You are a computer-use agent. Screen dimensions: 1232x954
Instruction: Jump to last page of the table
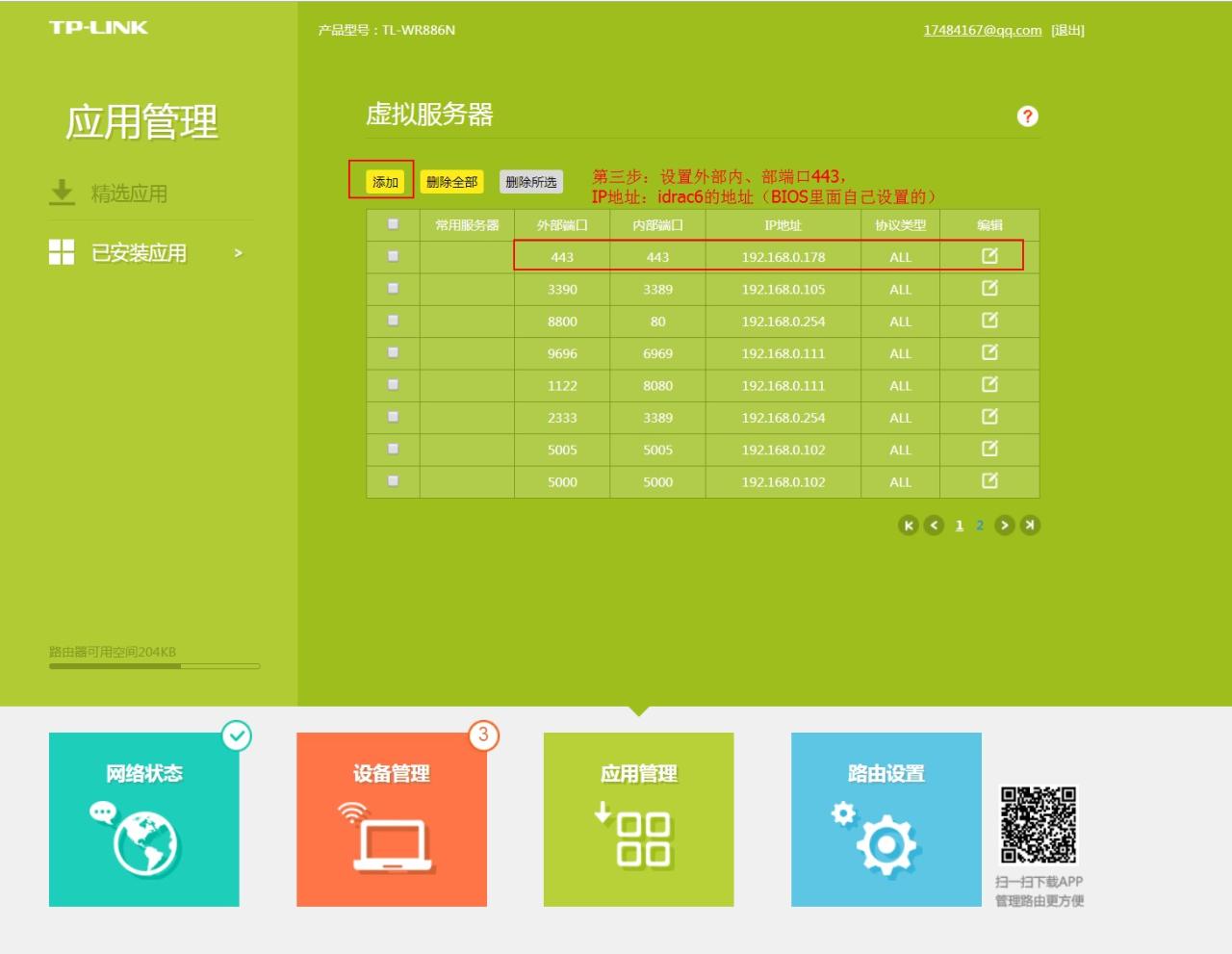tap(1030, 525)
